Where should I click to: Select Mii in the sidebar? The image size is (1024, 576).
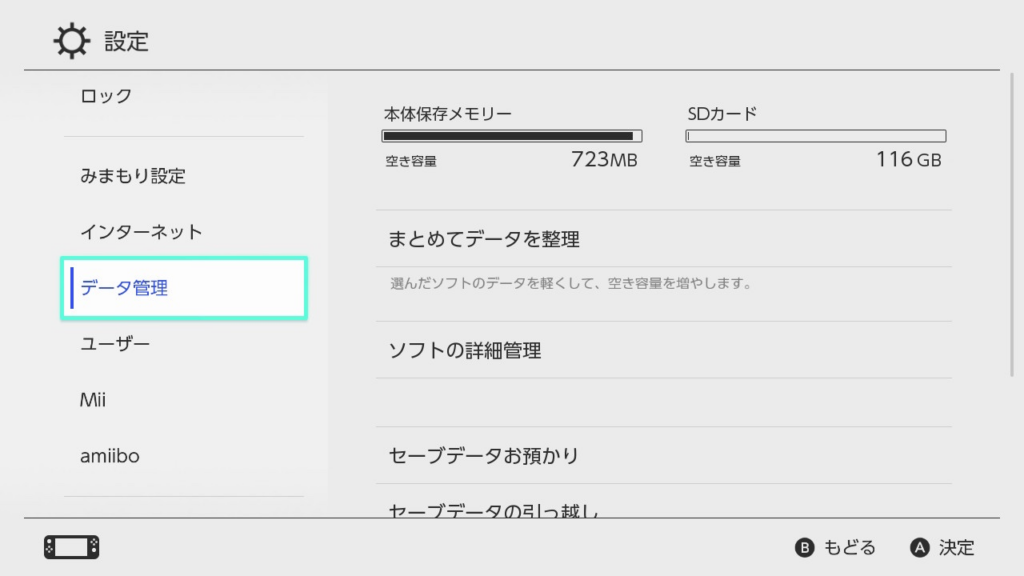(x=93, y=400)
